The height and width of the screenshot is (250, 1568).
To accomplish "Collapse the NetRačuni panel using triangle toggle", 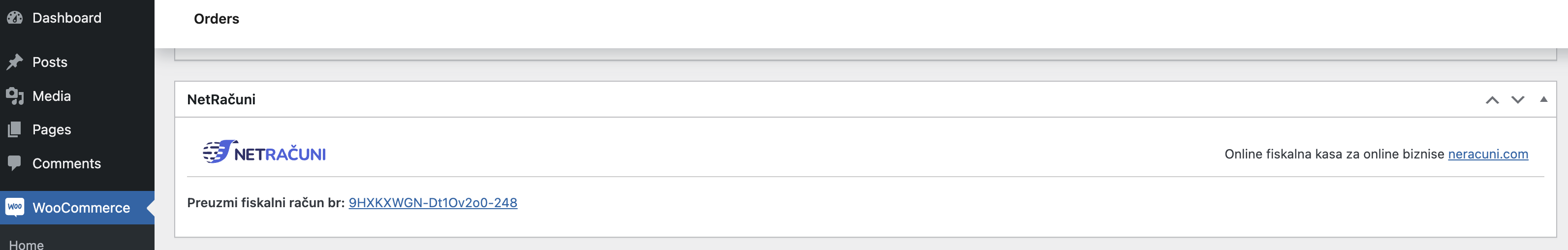I will tap(1543, 99).
